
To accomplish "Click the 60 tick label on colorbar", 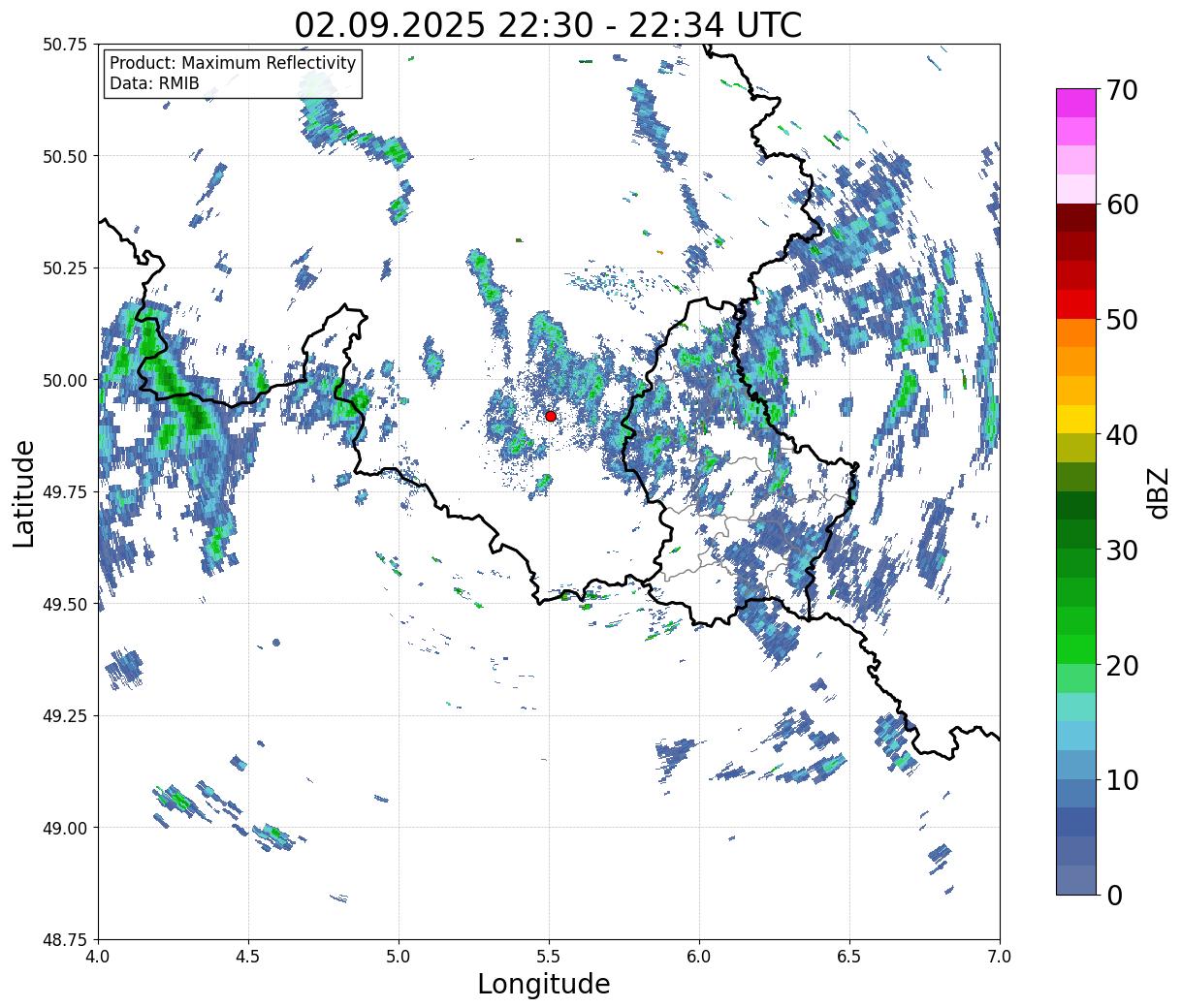I will (1122, 205).
